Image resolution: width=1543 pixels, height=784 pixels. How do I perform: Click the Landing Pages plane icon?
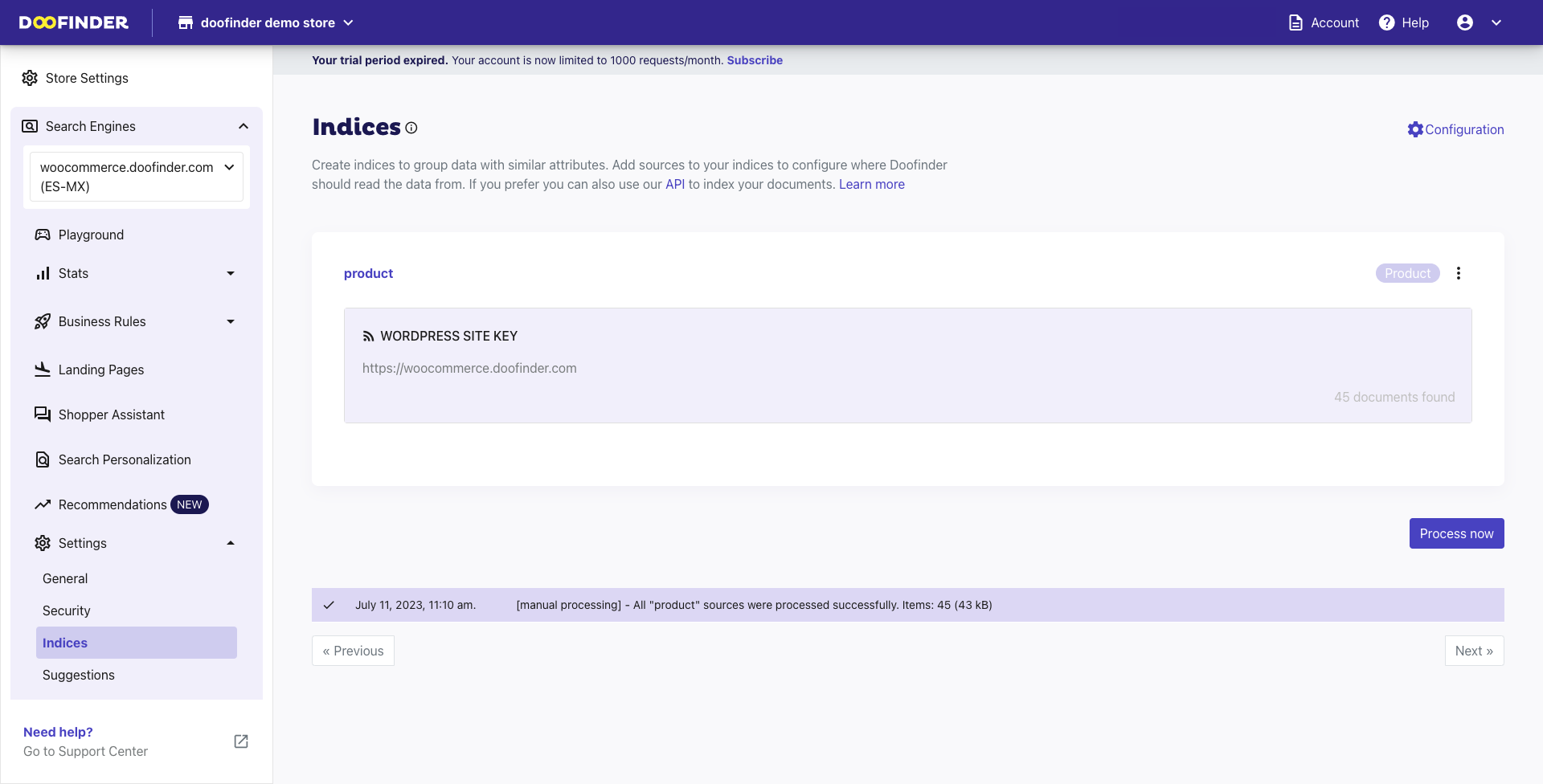43,370
